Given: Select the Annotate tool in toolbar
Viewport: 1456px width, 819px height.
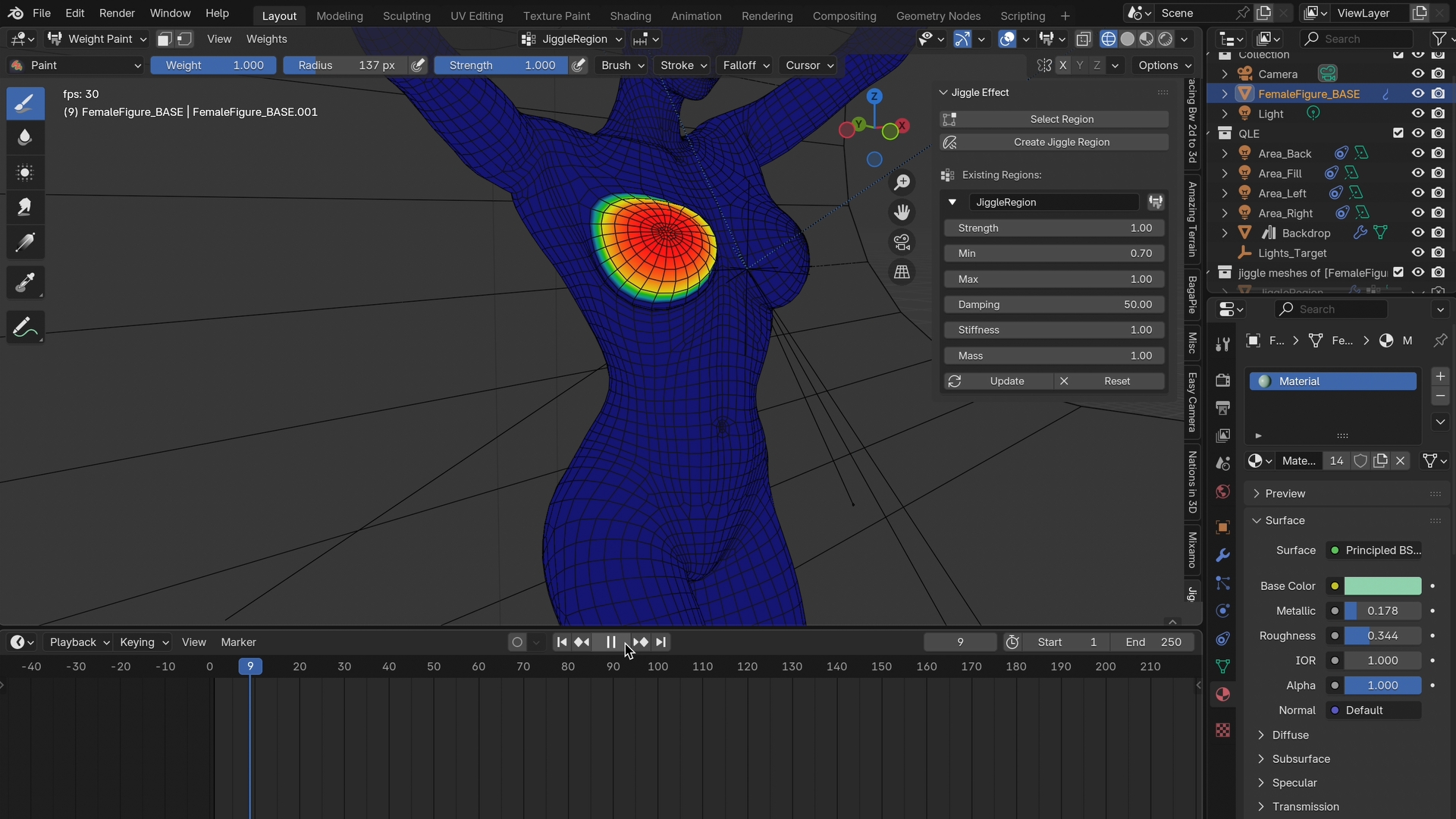Looking at the screenshot, I should [x=25, y=328].
